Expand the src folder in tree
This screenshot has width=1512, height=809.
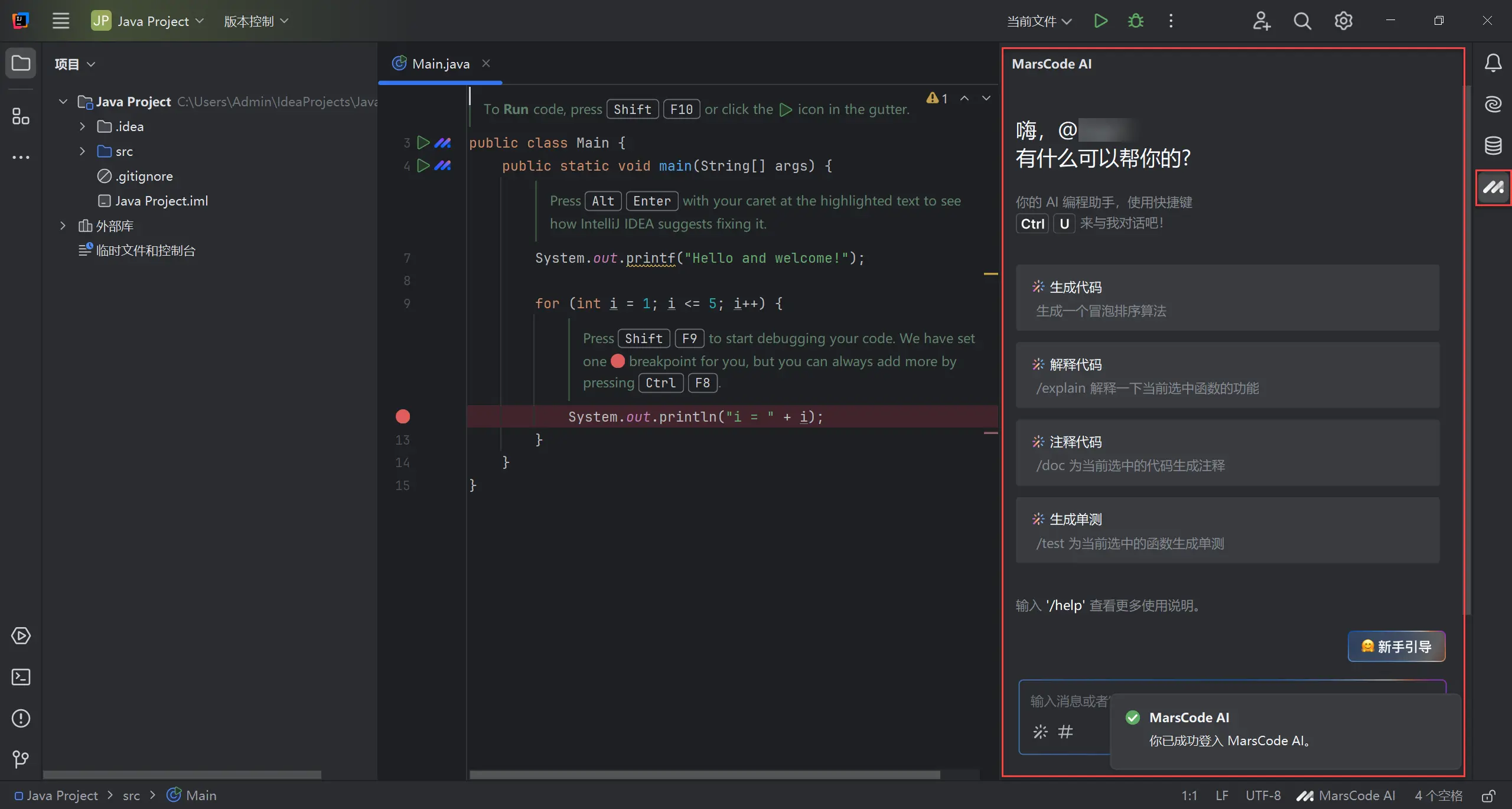click(x=82, y=151)
